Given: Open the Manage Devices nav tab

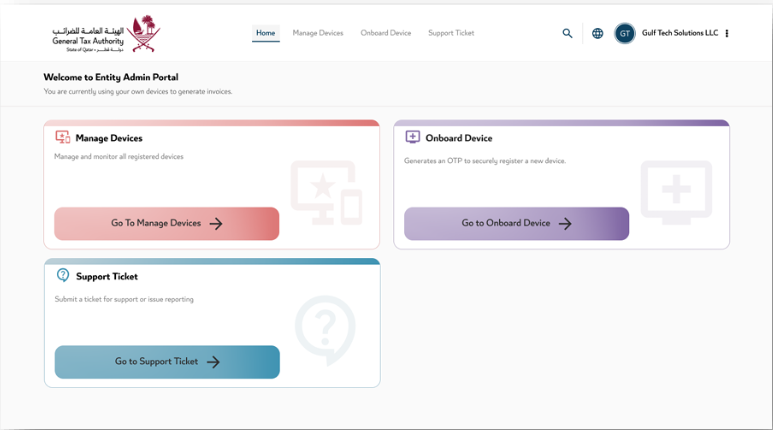Looking at the screenshot, I should [x=318, y=33].
